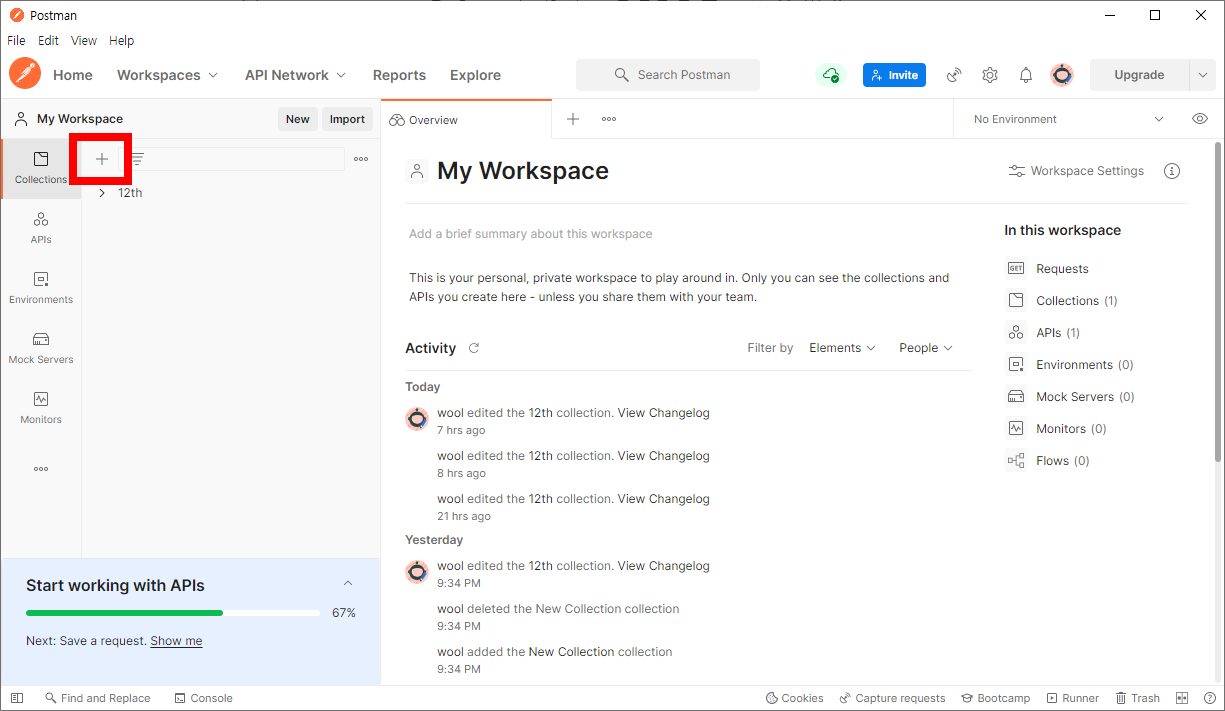Open the Console panel

[x=203, y=698]
